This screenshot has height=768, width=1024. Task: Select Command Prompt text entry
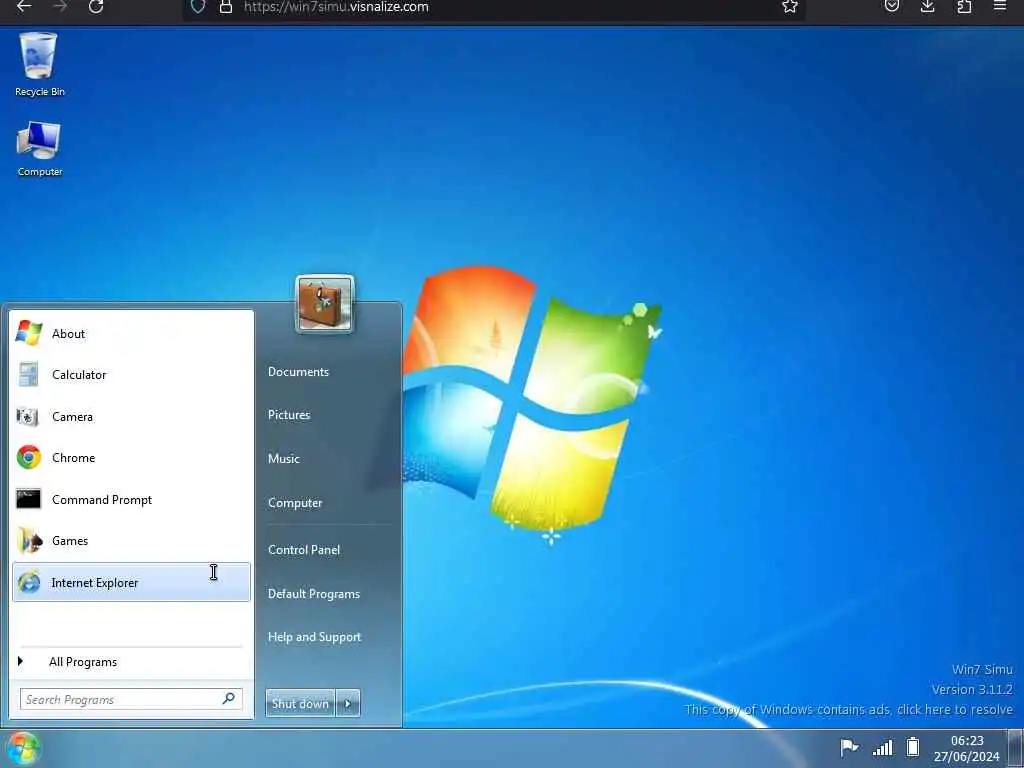[x=102, y=500]
